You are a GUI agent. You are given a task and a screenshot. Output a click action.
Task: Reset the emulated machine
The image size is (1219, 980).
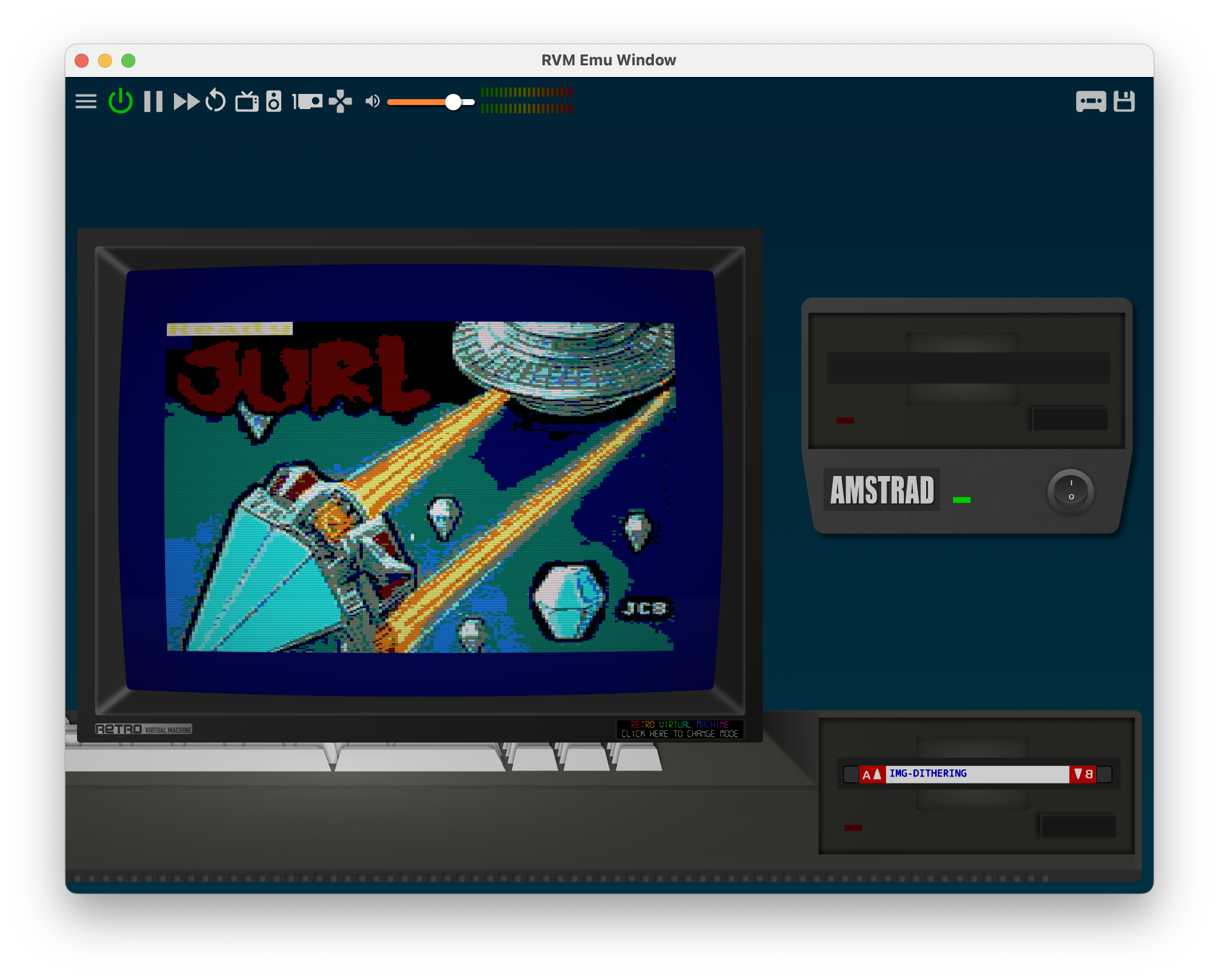216,100
